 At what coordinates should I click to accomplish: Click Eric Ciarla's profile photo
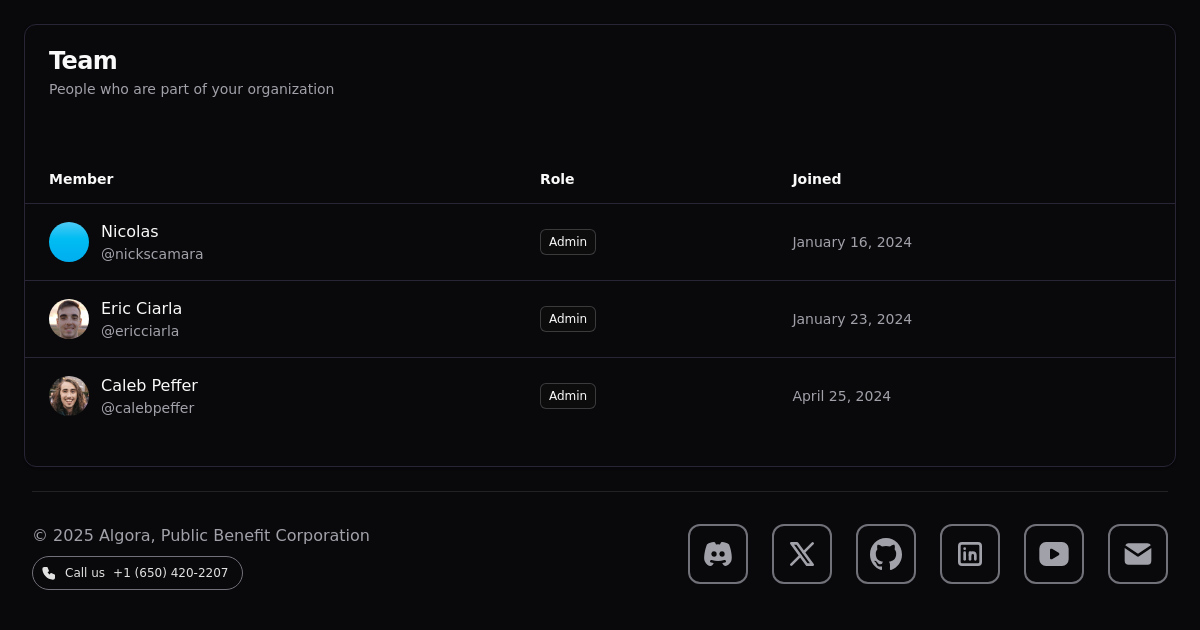[69, 319]
